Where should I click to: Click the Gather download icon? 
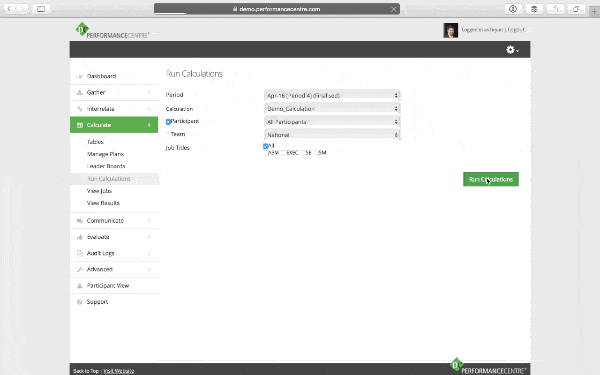(80, 92)
